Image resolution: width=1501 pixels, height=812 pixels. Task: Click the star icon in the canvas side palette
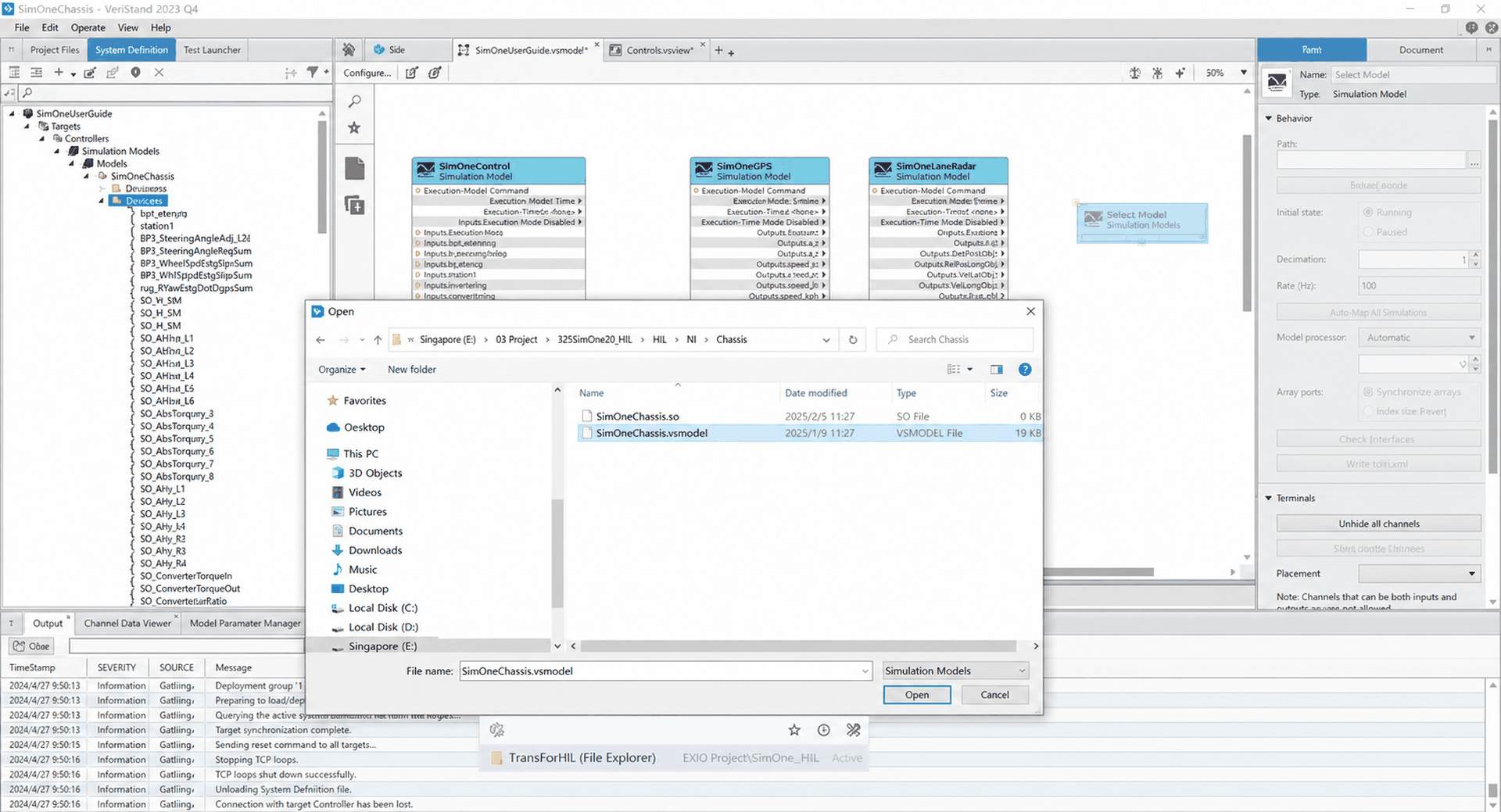click(x=354, y=127)
